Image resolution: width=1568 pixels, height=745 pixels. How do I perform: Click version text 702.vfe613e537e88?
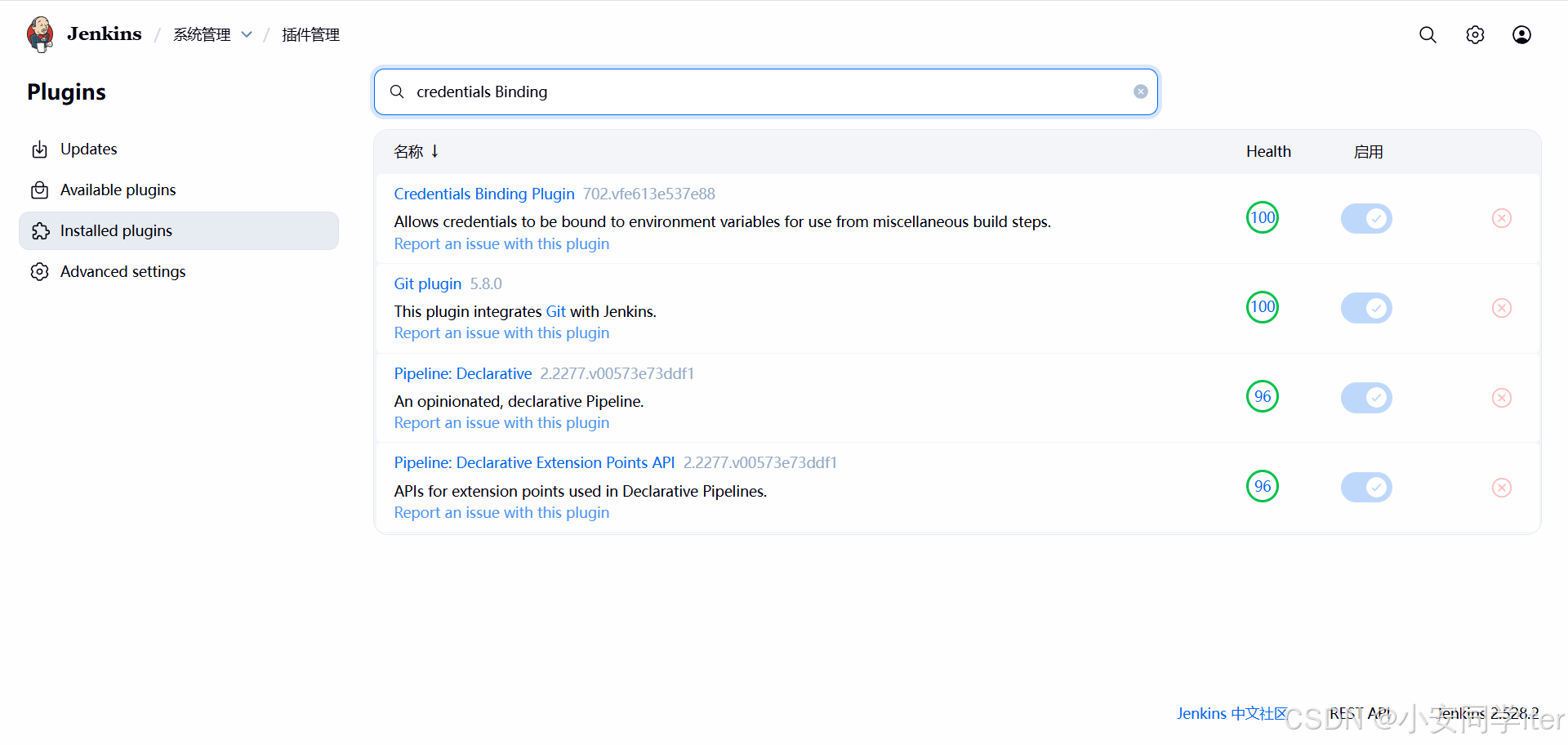(x=649, y=194)
